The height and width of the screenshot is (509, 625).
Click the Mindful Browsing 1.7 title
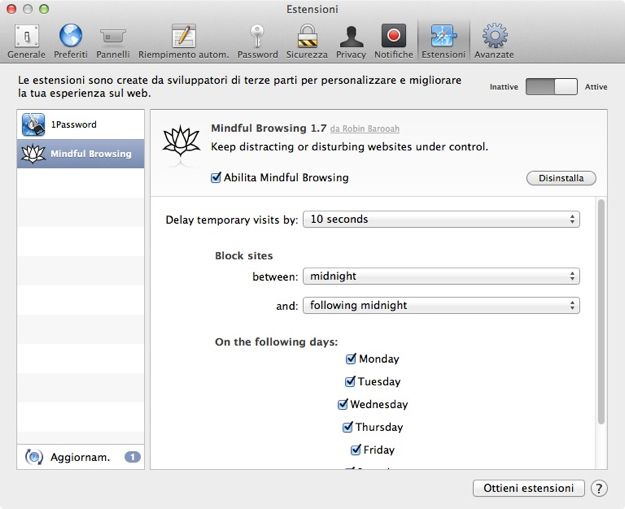269,128
